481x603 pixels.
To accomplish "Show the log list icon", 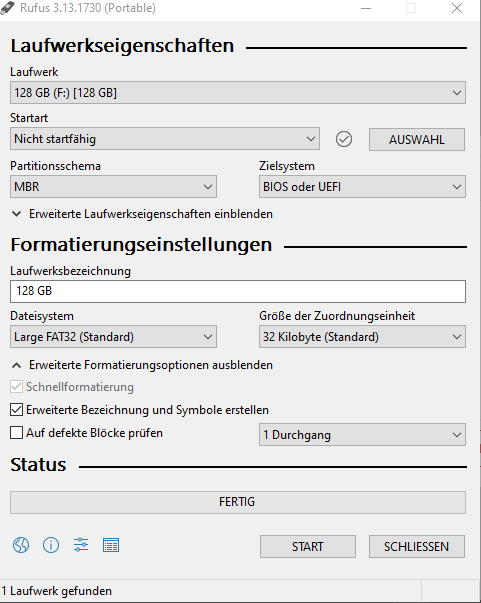I will click(x=111, y=545).
